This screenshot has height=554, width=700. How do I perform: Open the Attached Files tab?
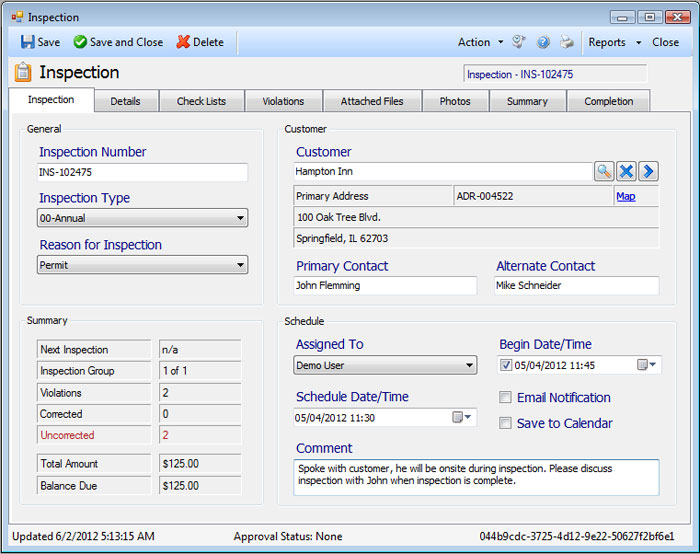point(372,101)
